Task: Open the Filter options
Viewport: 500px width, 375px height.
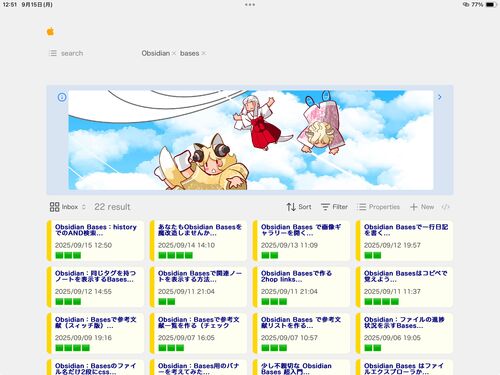Action: tap(334, 207)
